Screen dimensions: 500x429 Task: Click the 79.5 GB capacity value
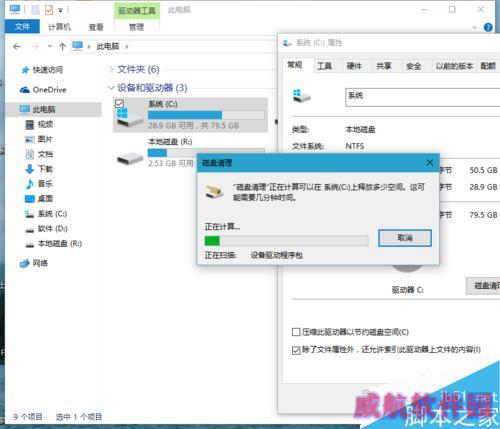point(483,215)
